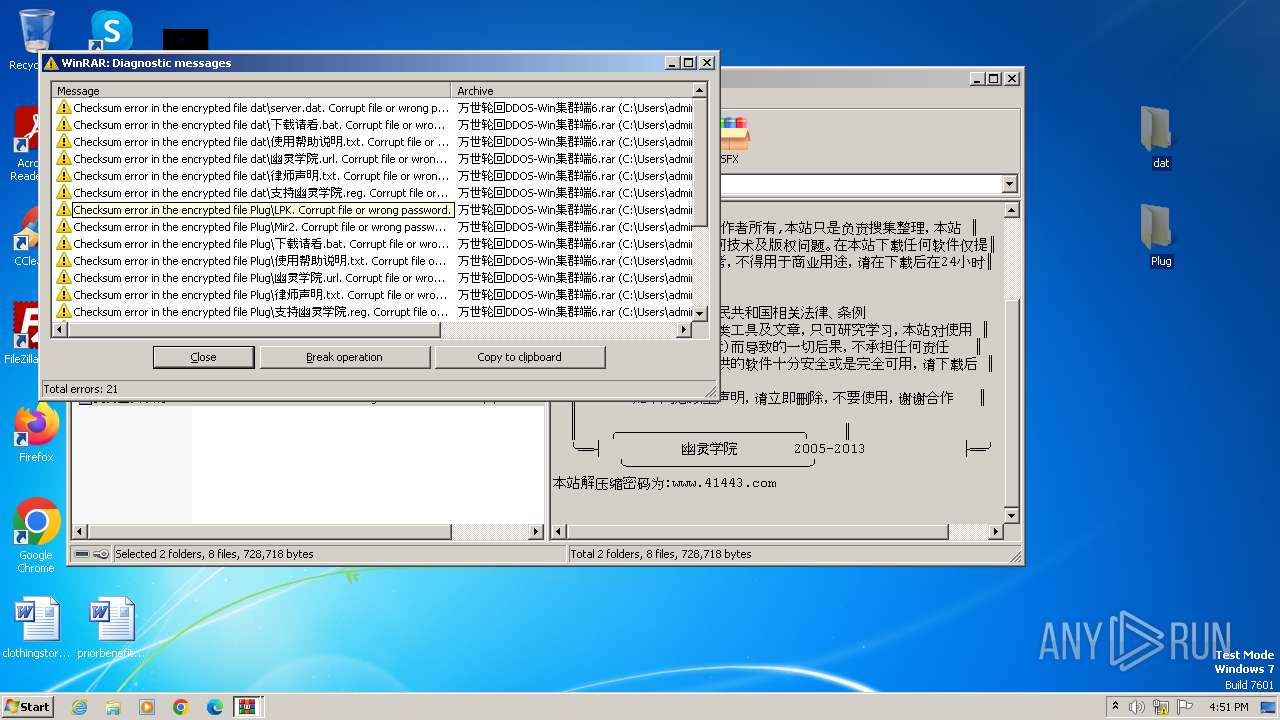1280x720 pixels.
Task: Click the Total errors: 21 status text
Action: coord(81,388)
